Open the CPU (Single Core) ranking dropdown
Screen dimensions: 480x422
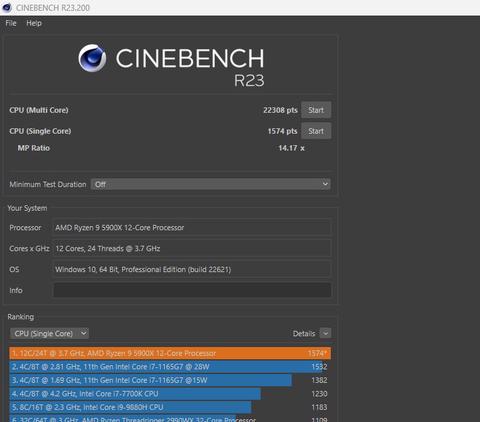(x=49, y=333)
